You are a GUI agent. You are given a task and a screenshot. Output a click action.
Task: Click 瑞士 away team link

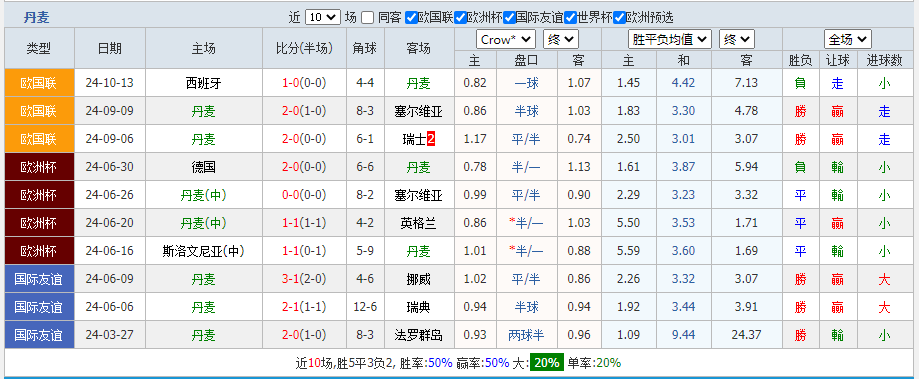pos(414,139)
